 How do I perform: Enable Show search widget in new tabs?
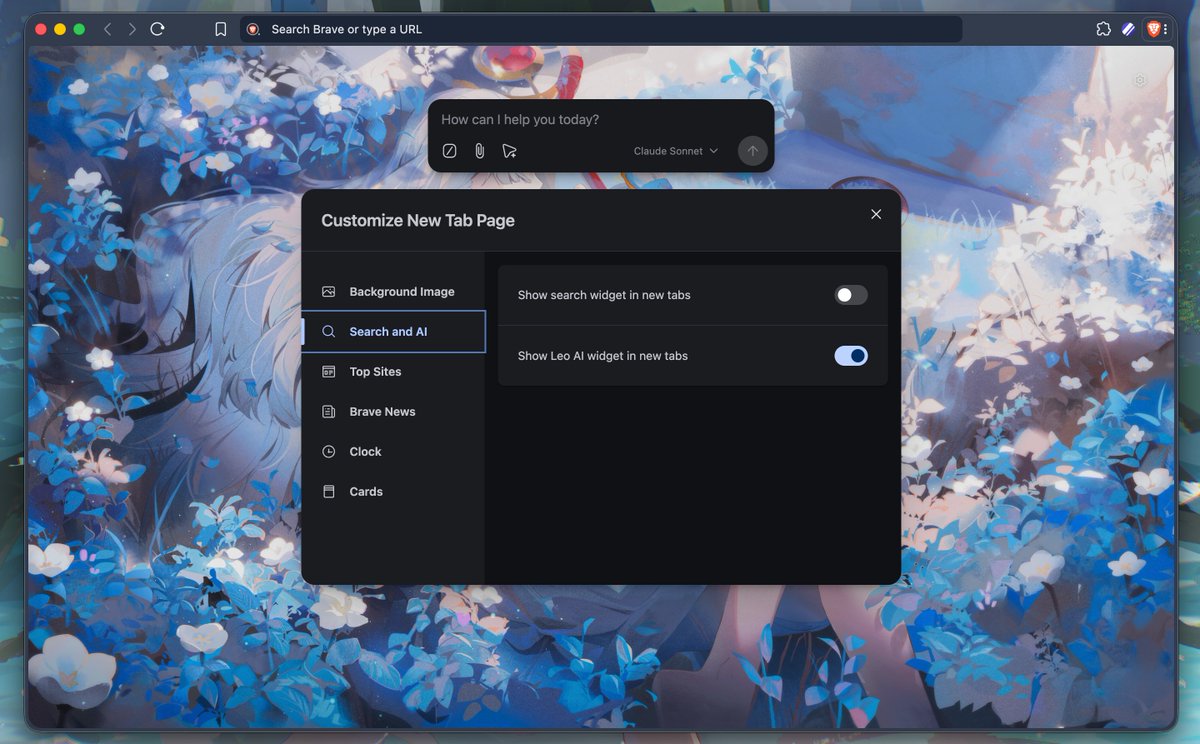(x=851, y=295)
